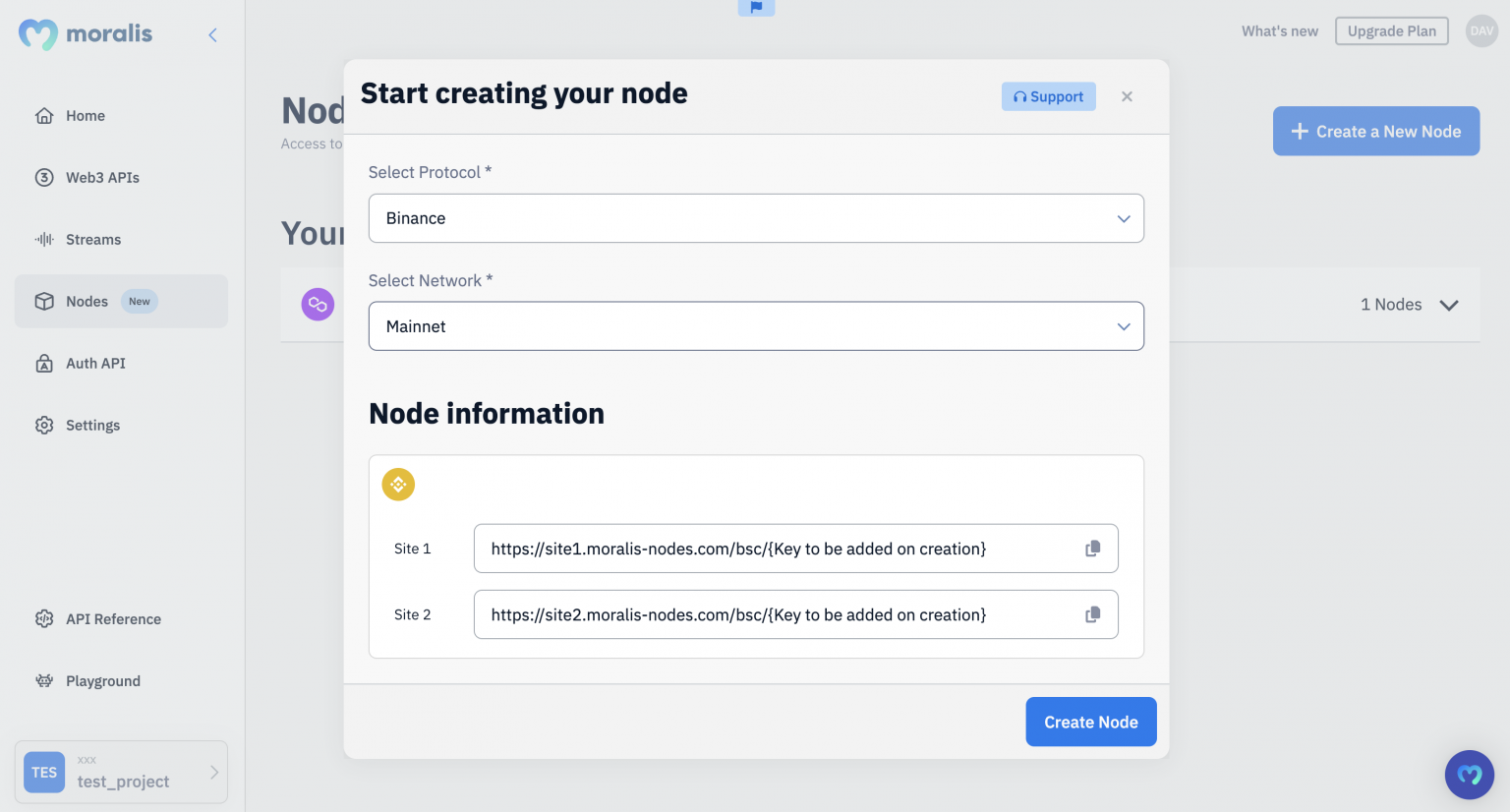Click the Create Node button
The width and height of the screenshot is (1510, 812).
(1091, 722)
